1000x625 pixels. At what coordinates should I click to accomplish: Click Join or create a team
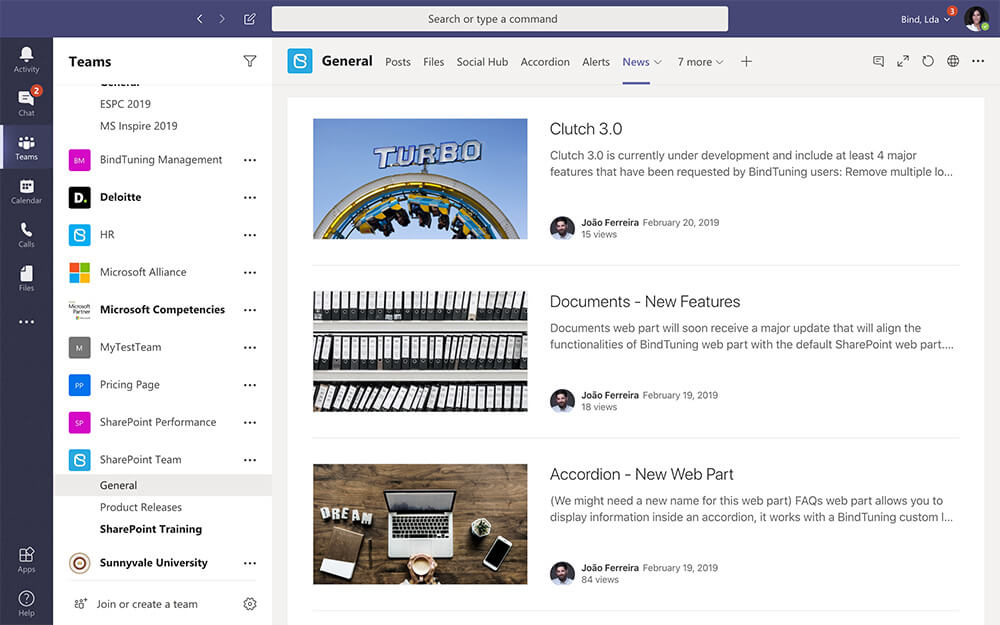click(147, 604)
